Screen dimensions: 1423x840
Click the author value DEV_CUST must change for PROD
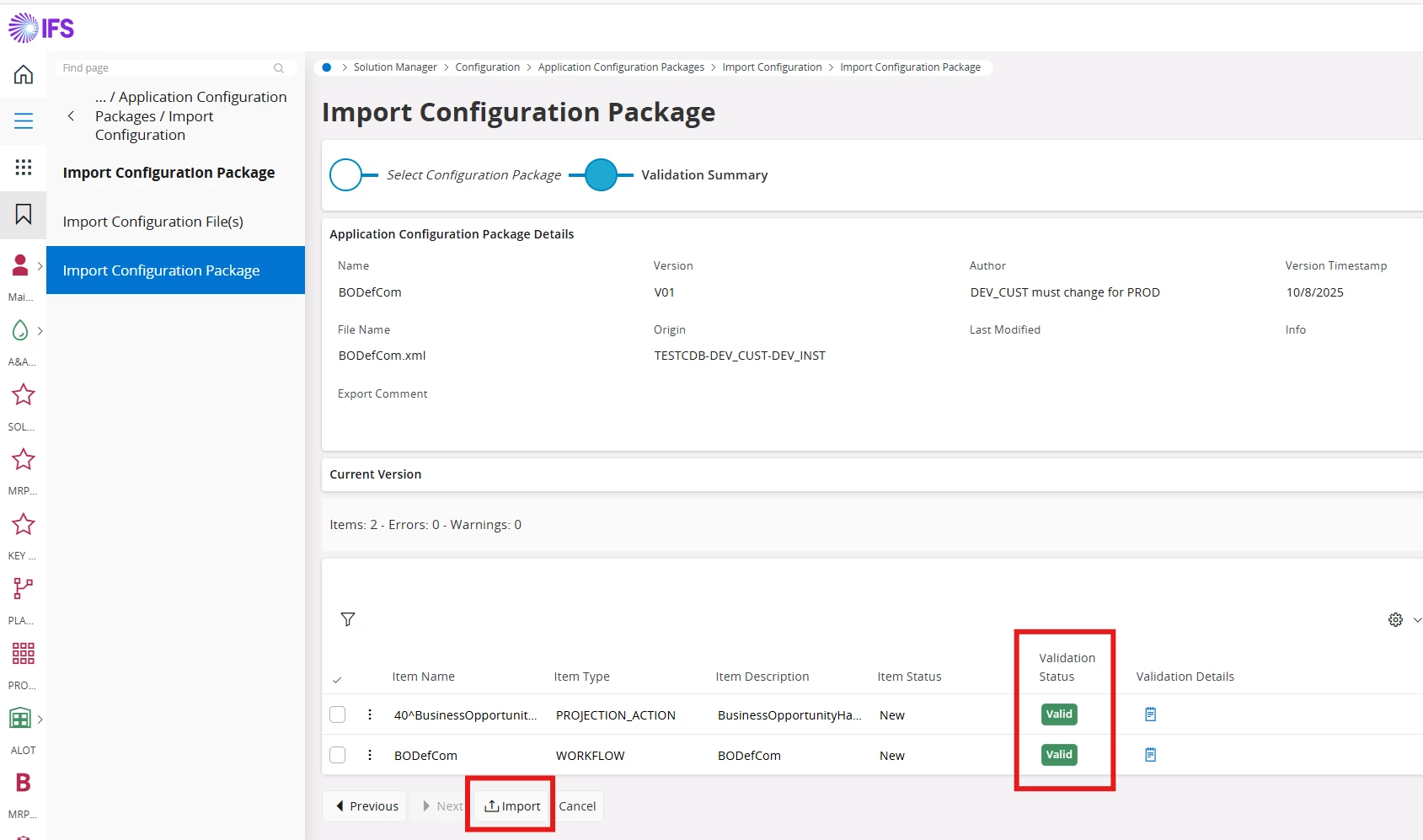coord(1065,292)
